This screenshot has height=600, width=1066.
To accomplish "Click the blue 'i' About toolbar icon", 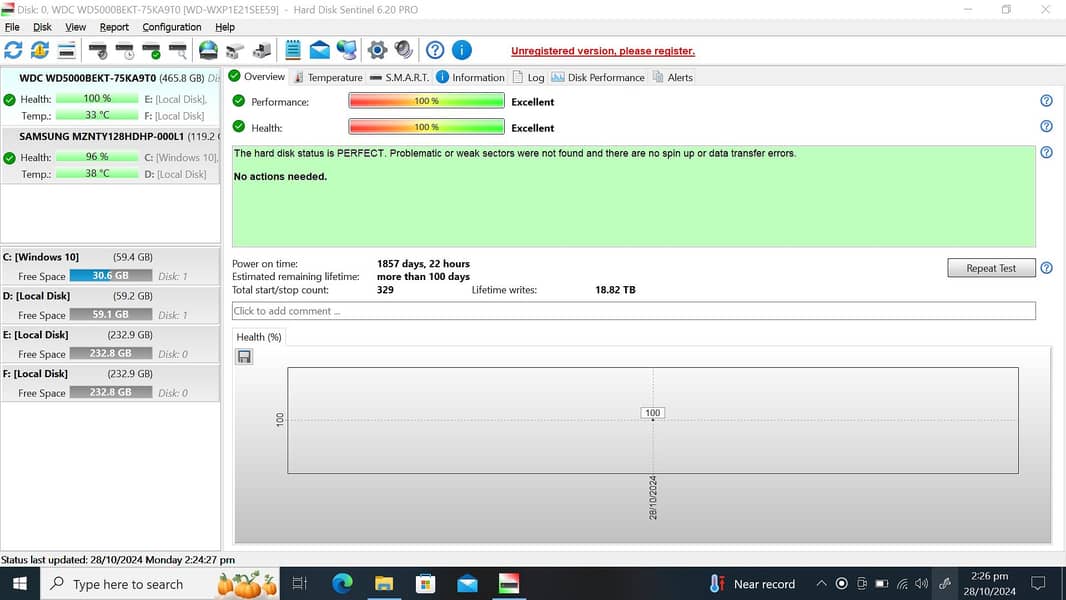I will (x=461, y=50).
